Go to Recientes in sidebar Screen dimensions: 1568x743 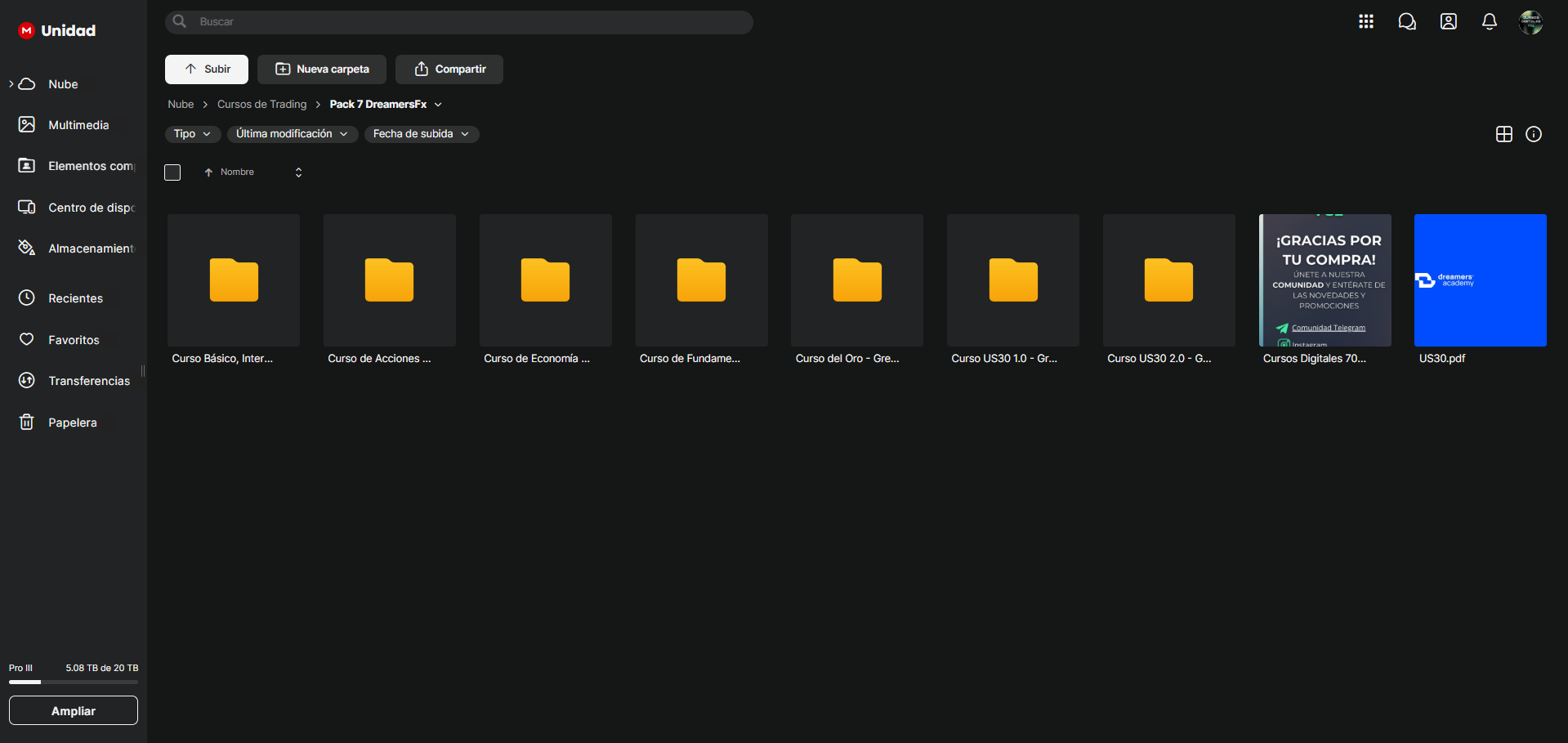pyautogui.click(x=75, y=298)
